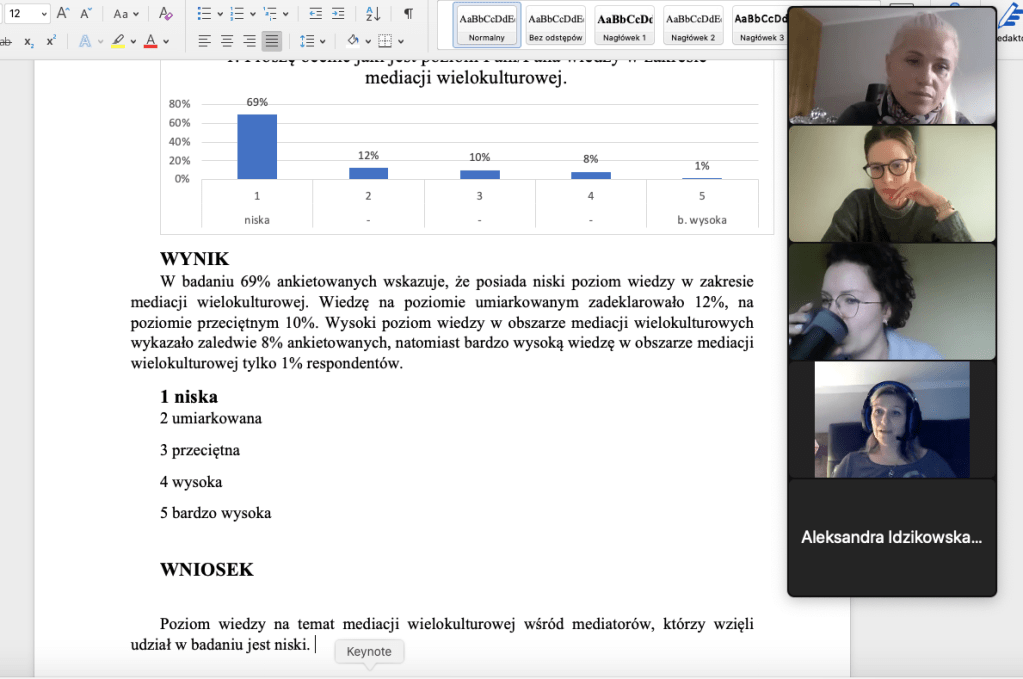Screen dimensions: 1023x679
Task: Toggle paragraph marks with the pilcrow
Action: [408, 14]
